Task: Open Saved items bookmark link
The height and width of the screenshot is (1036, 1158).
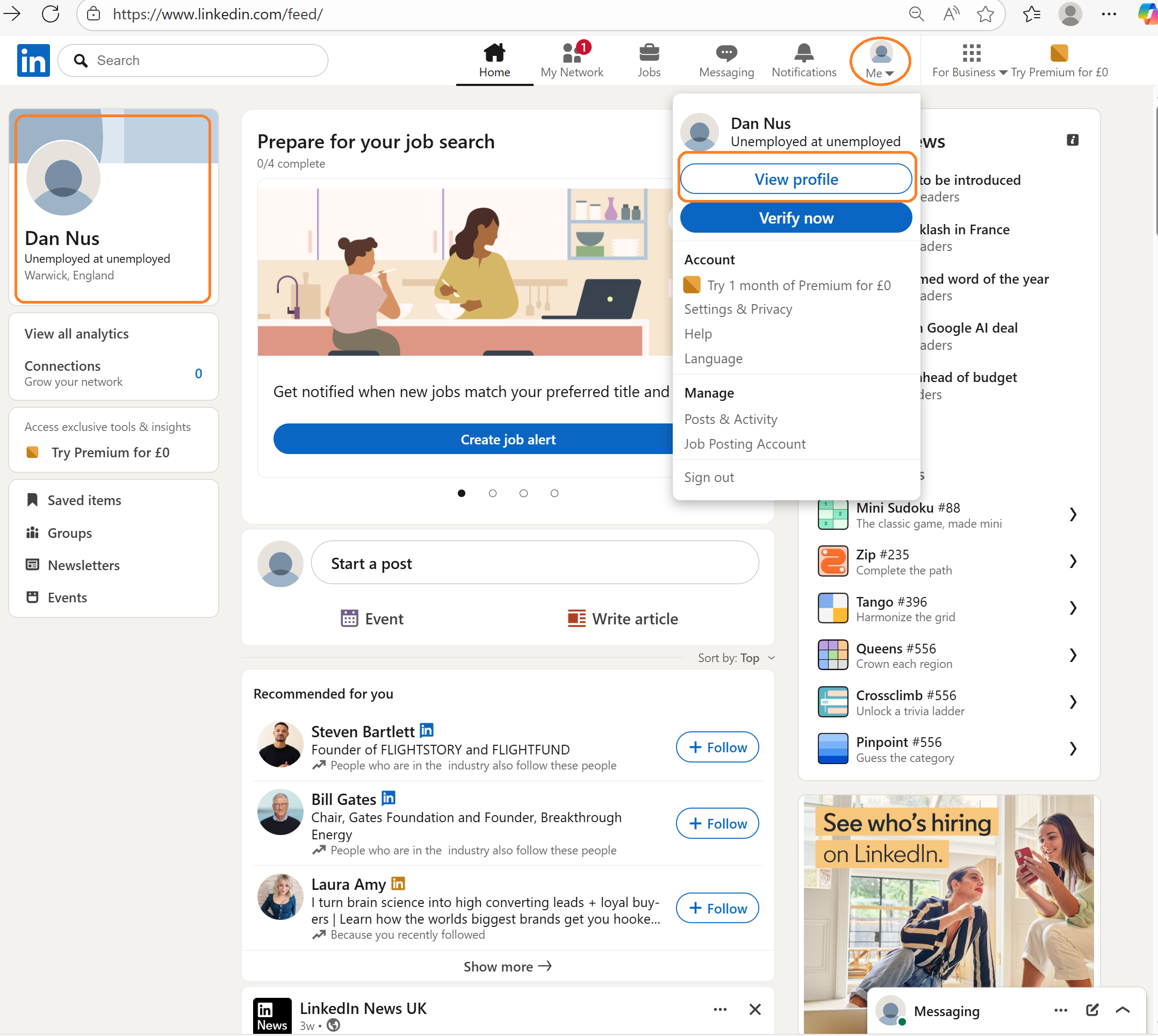Action: [x=74, y=500]
